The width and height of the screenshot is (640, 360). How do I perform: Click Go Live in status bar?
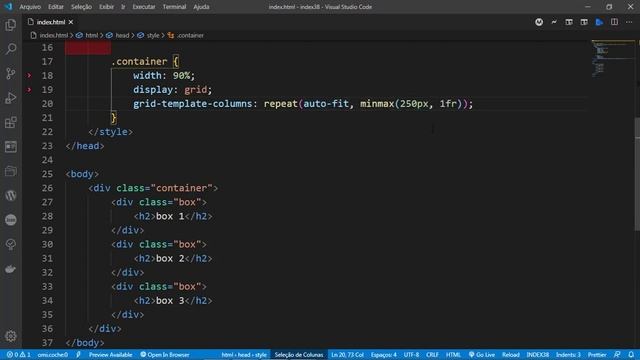tap(482, 355)
